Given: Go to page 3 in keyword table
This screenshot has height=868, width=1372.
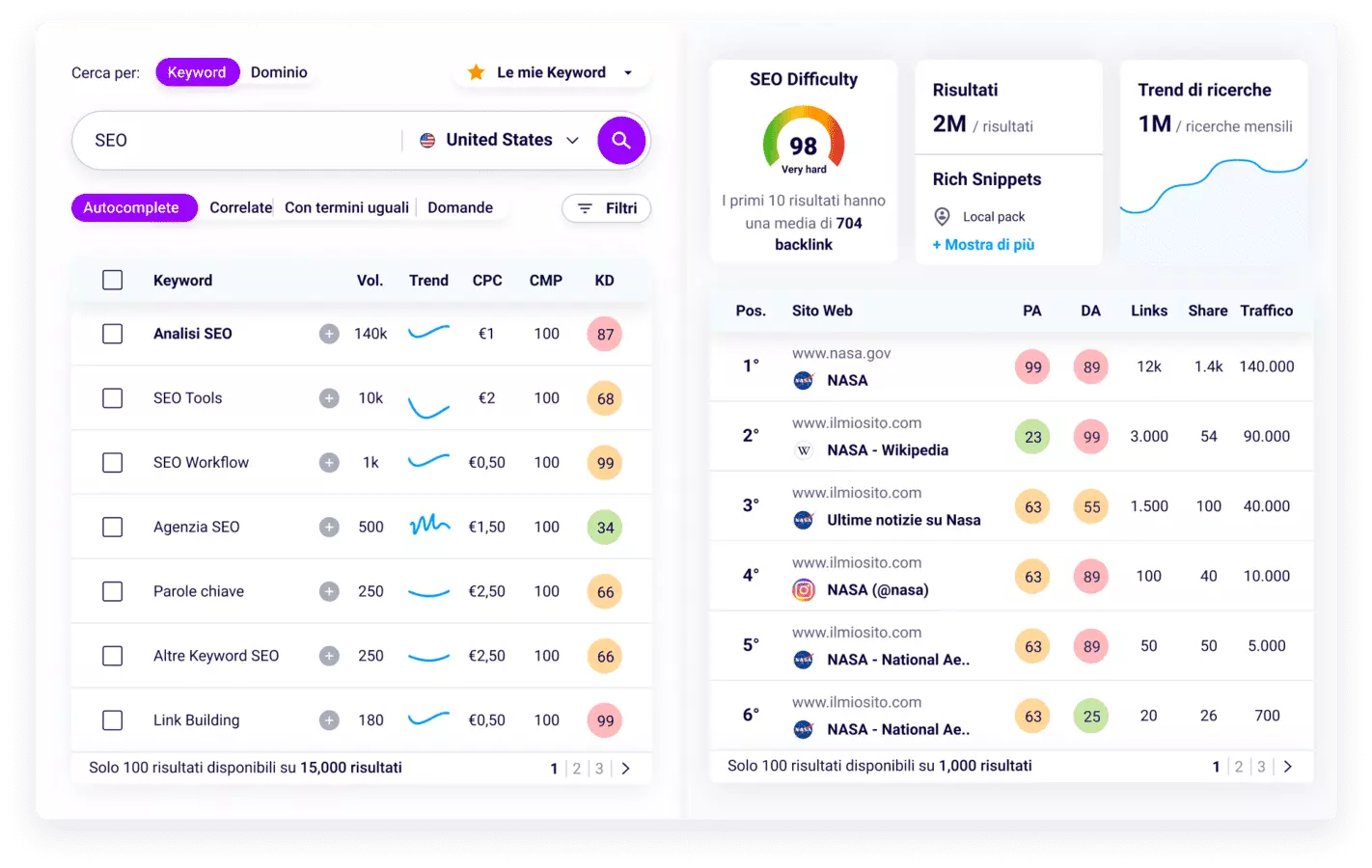Looking at the screenshot, I should pos(599,769).
